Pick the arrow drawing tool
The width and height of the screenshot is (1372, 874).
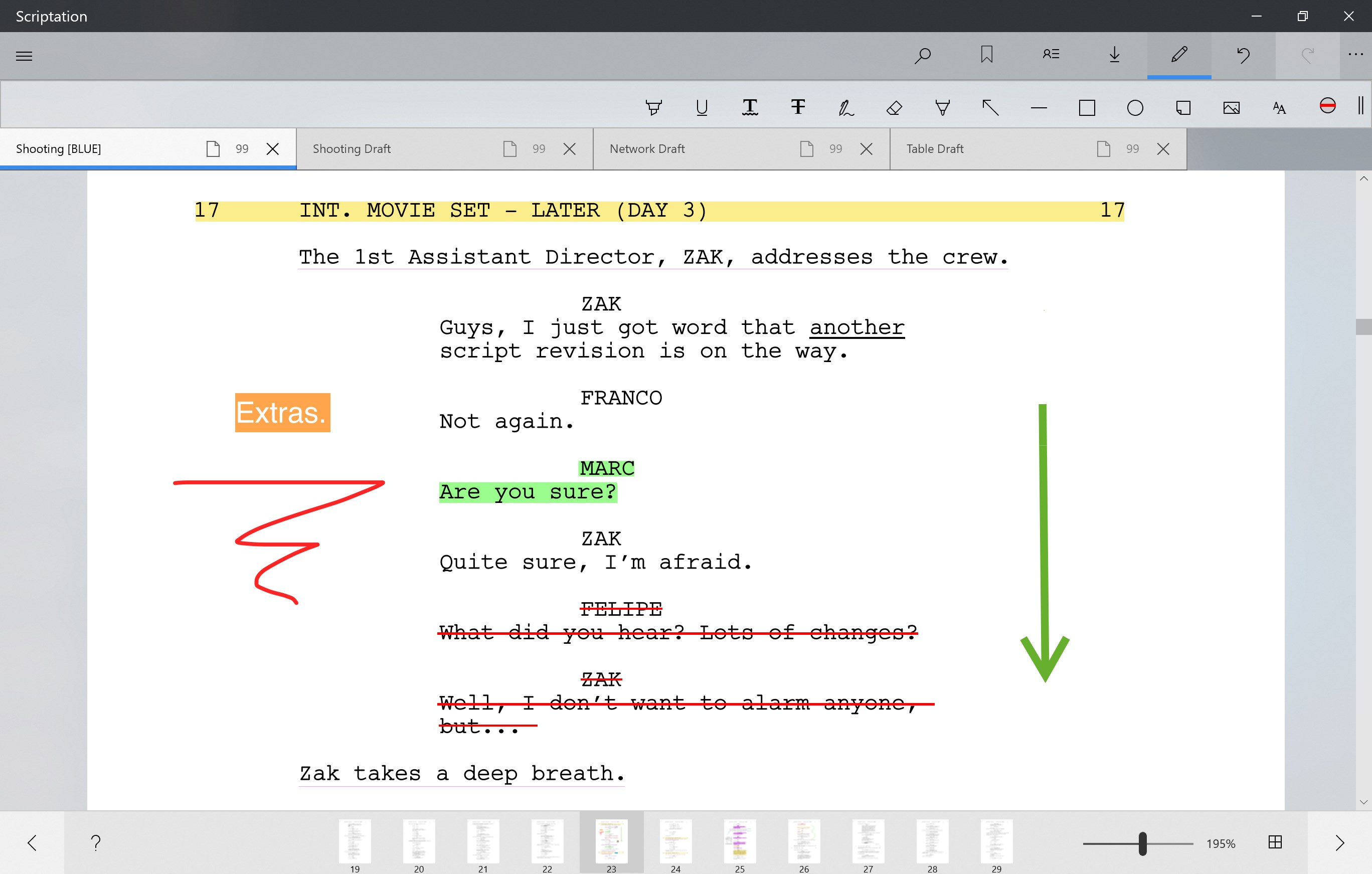point(990,107)
